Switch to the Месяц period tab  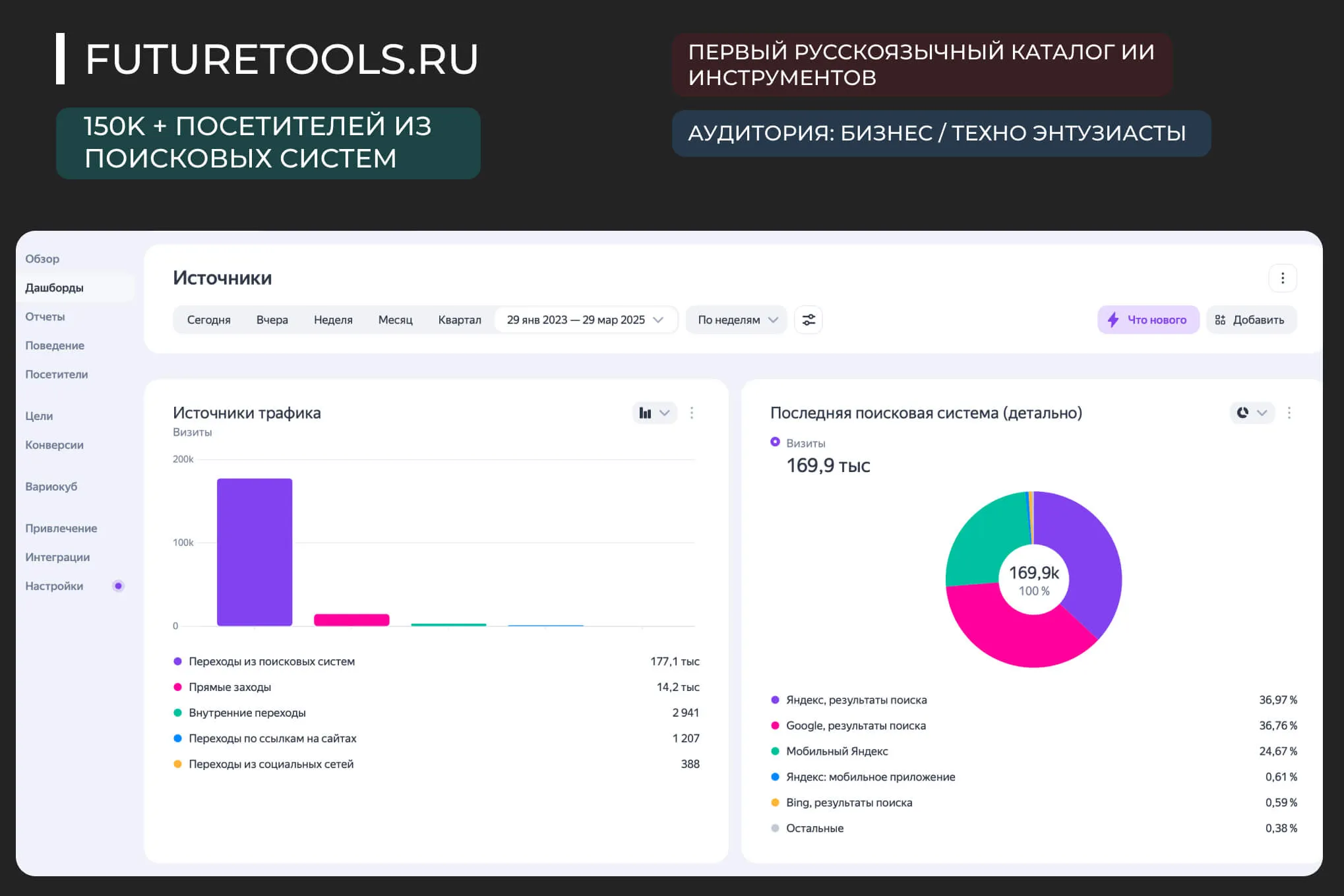point(395,320)
